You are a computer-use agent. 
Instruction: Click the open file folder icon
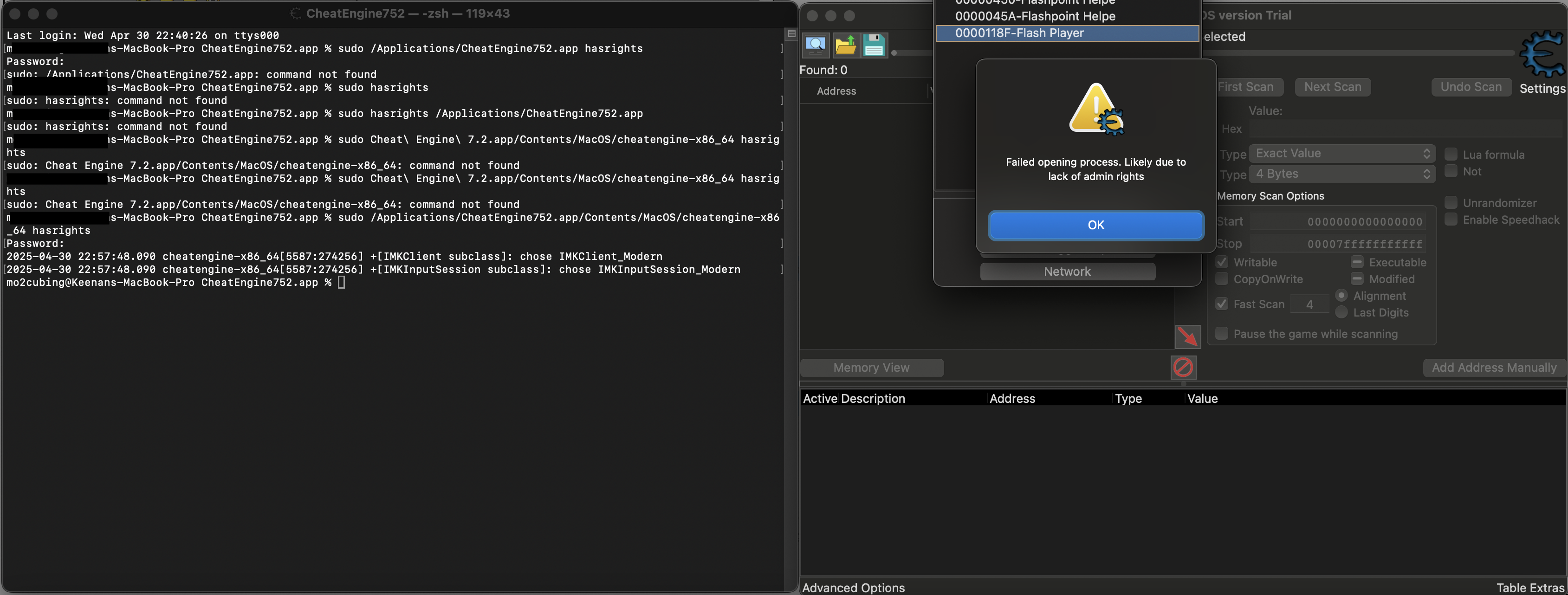click(x=845, y=45)
